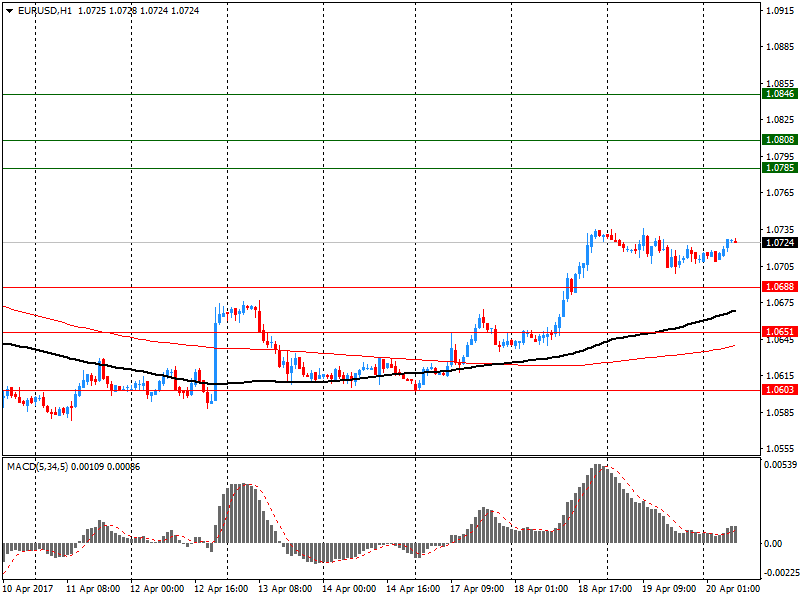This screenshot has width=800, height=600.
Task: Select the 1.0808 green resistance level label
Action: 780,140
